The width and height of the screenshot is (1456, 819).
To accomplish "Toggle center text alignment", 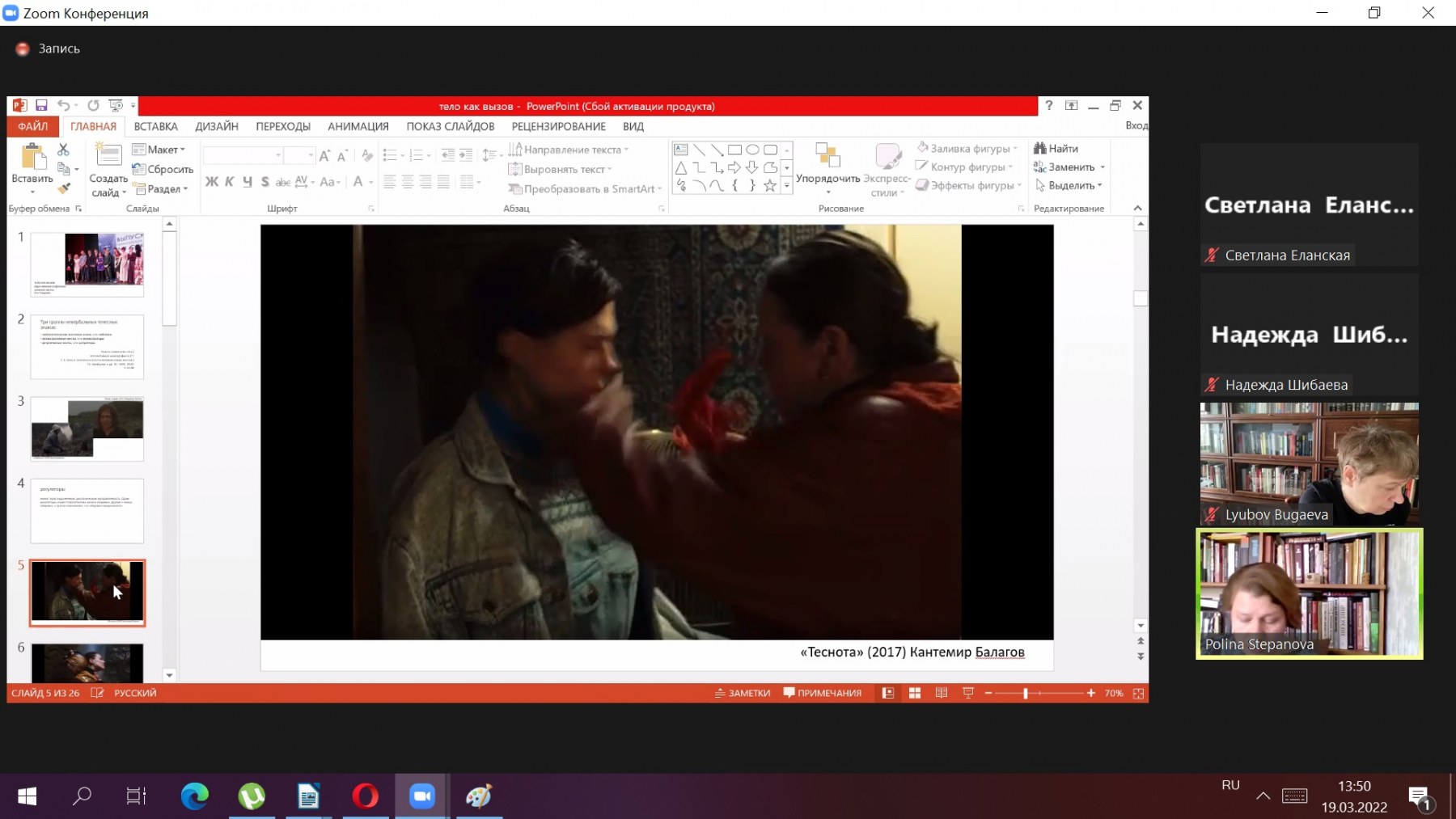I will click(x=408, y=182).
